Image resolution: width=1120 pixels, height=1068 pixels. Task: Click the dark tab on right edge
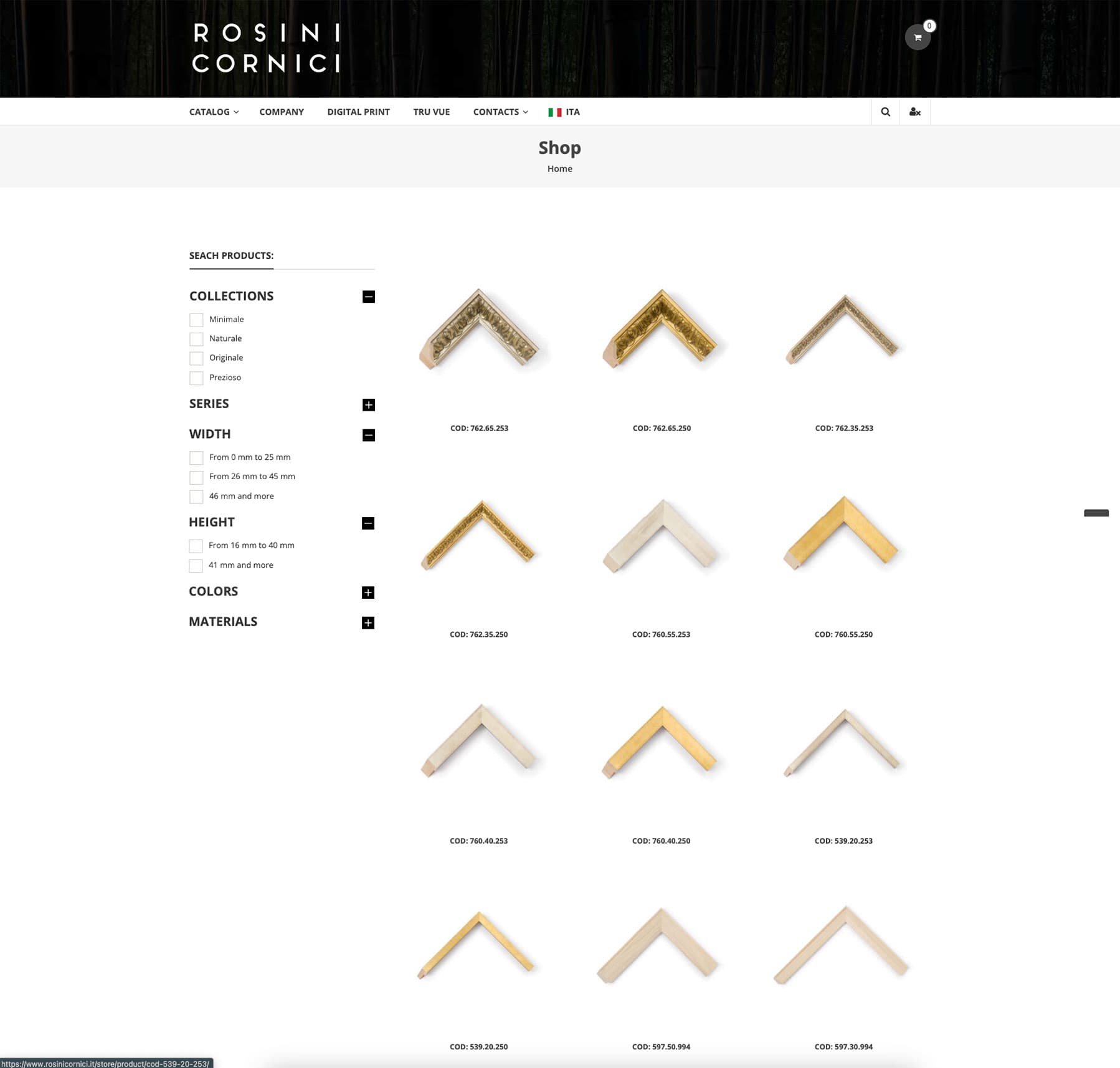point(1096,513)
